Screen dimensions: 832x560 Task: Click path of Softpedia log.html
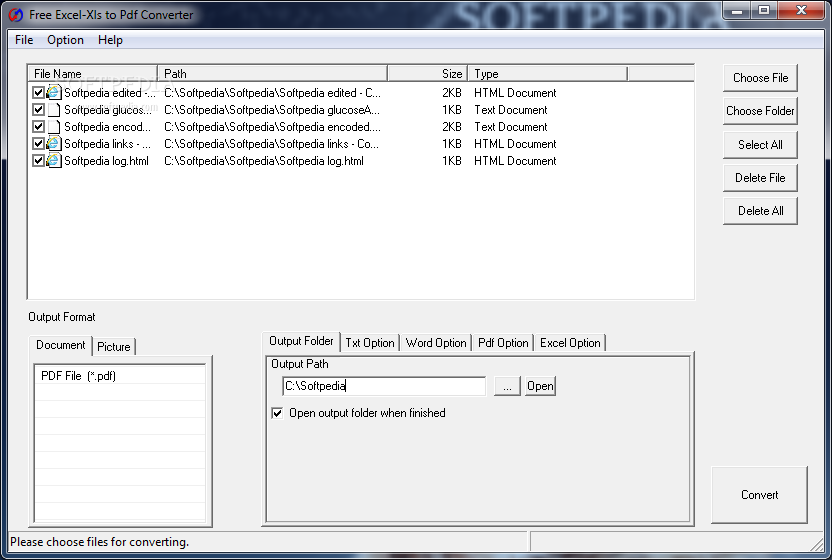tap(264, 161)
